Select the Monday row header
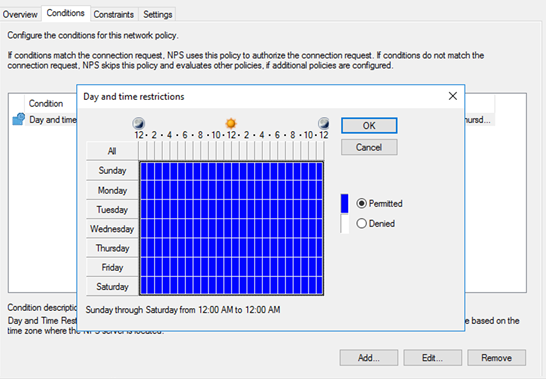 pos(112,190)
